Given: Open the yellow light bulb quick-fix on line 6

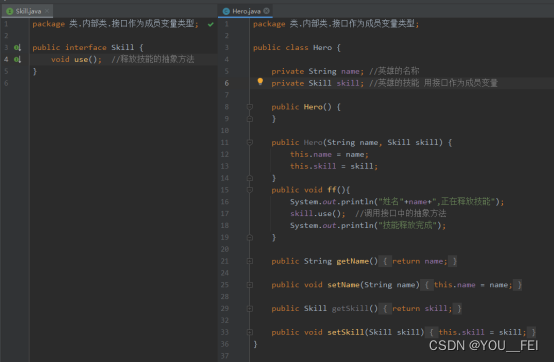Looking at the screenshot, I should click(x=260, y=82).
